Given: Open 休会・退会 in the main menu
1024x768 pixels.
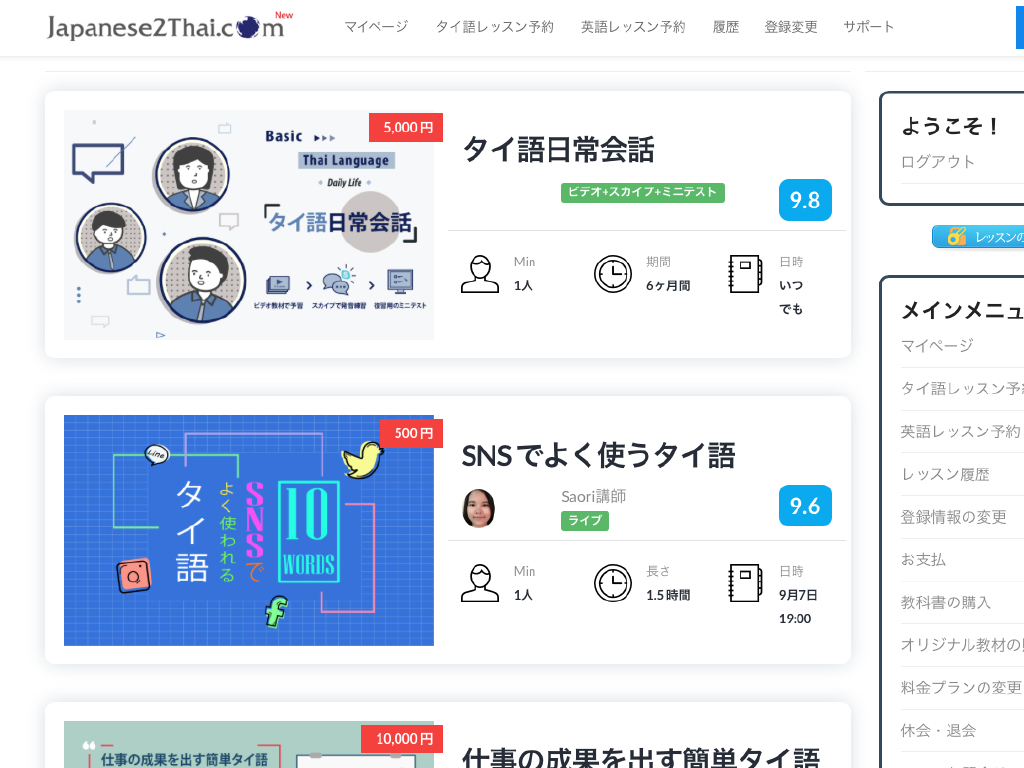Looking at the screenshot, I should click(938, 730).
